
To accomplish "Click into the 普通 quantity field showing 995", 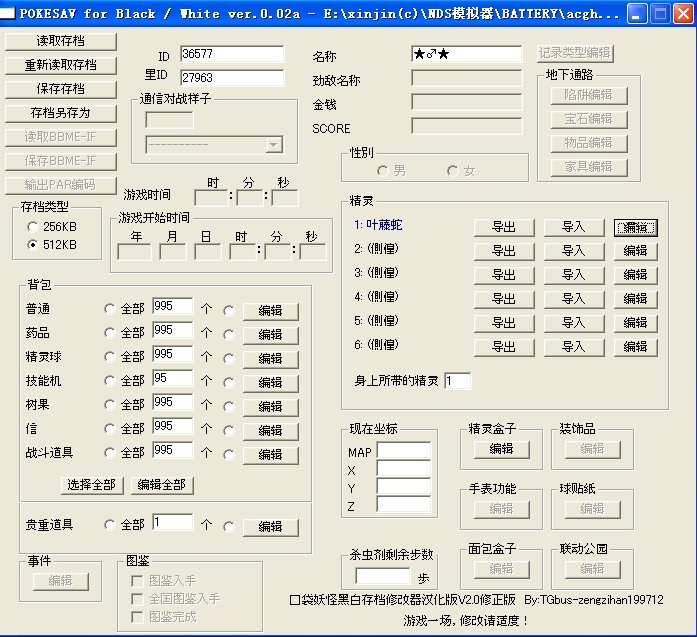I will coord(172,306).
